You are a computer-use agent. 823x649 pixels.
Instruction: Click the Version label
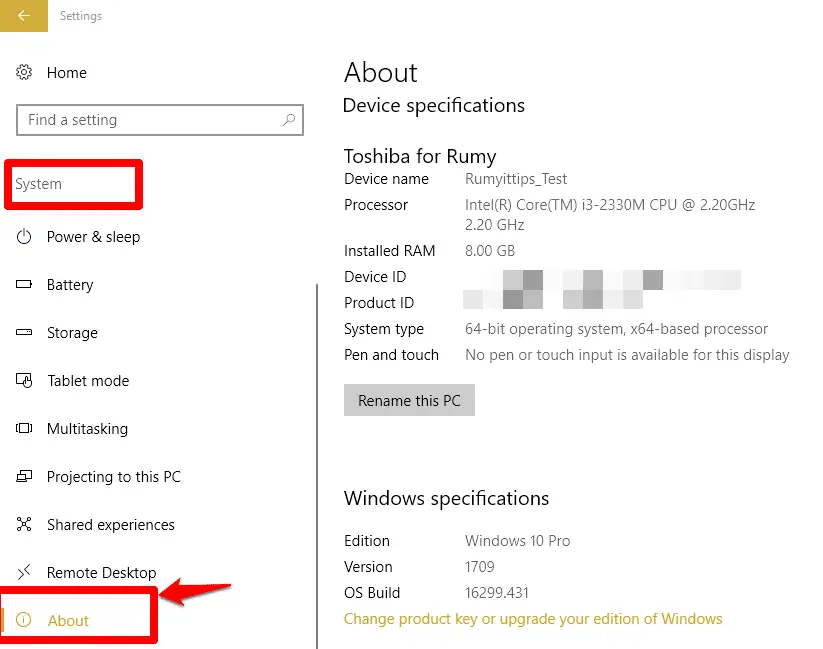point(368,567)
